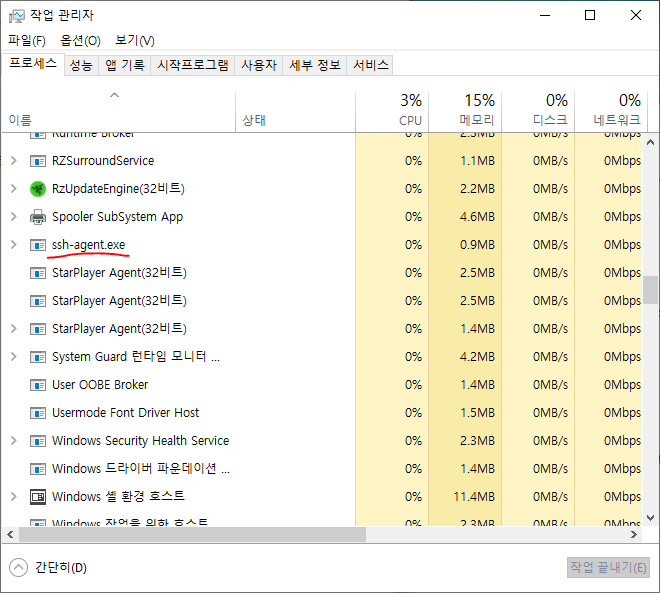Minimize the 작업 관리자 window
Image resolution: width=660 pixels, height=593 pixels.
tap(545, 16)
